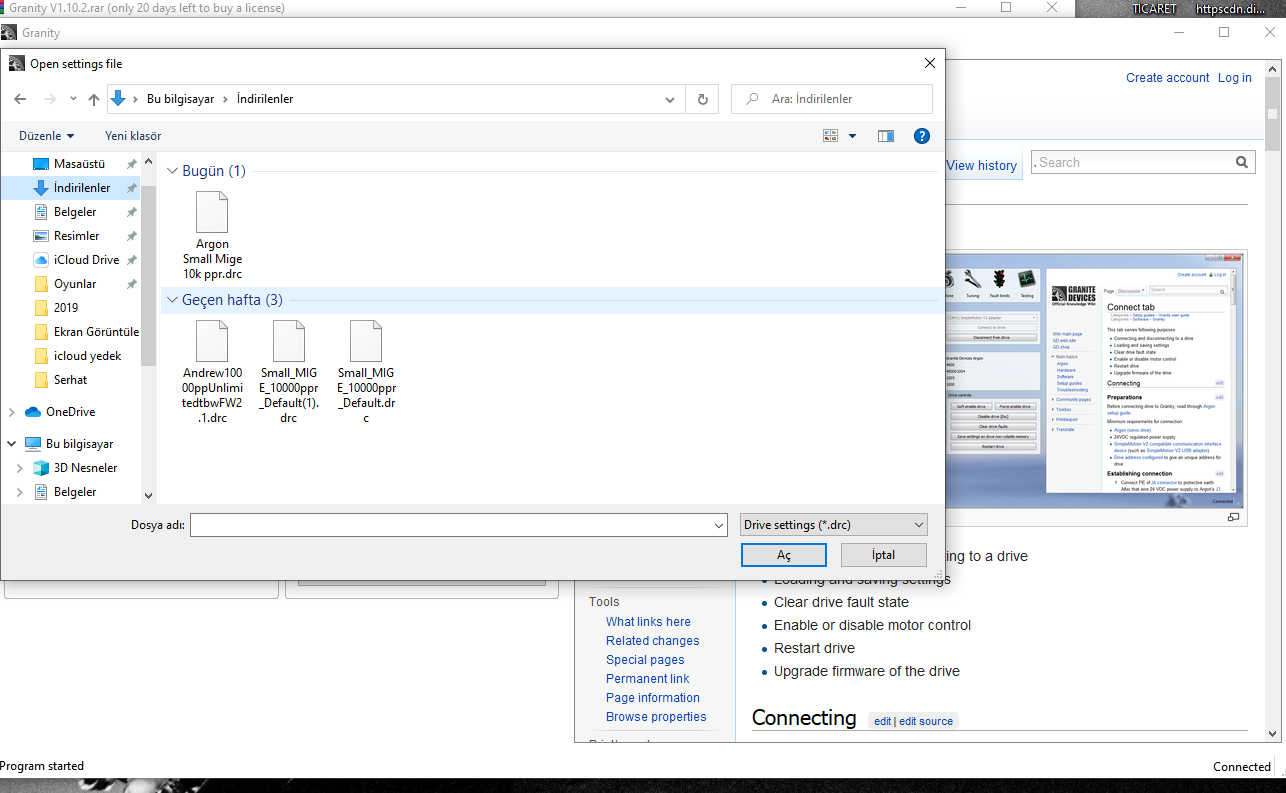Select the Argon Small Mige 10k ppr.drc file

point(212,236)
